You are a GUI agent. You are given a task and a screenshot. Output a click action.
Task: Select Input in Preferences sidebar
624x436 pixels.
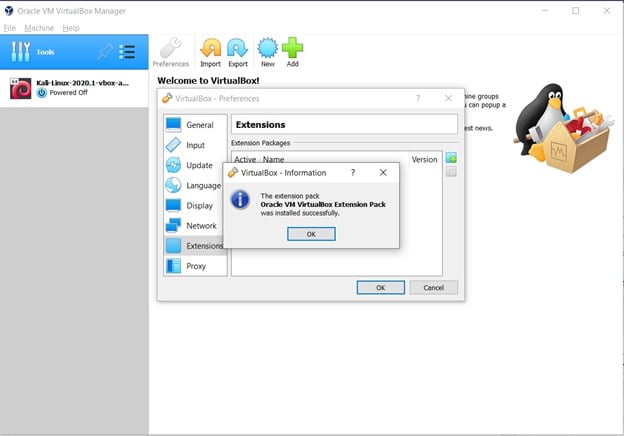tap(195, 145)
